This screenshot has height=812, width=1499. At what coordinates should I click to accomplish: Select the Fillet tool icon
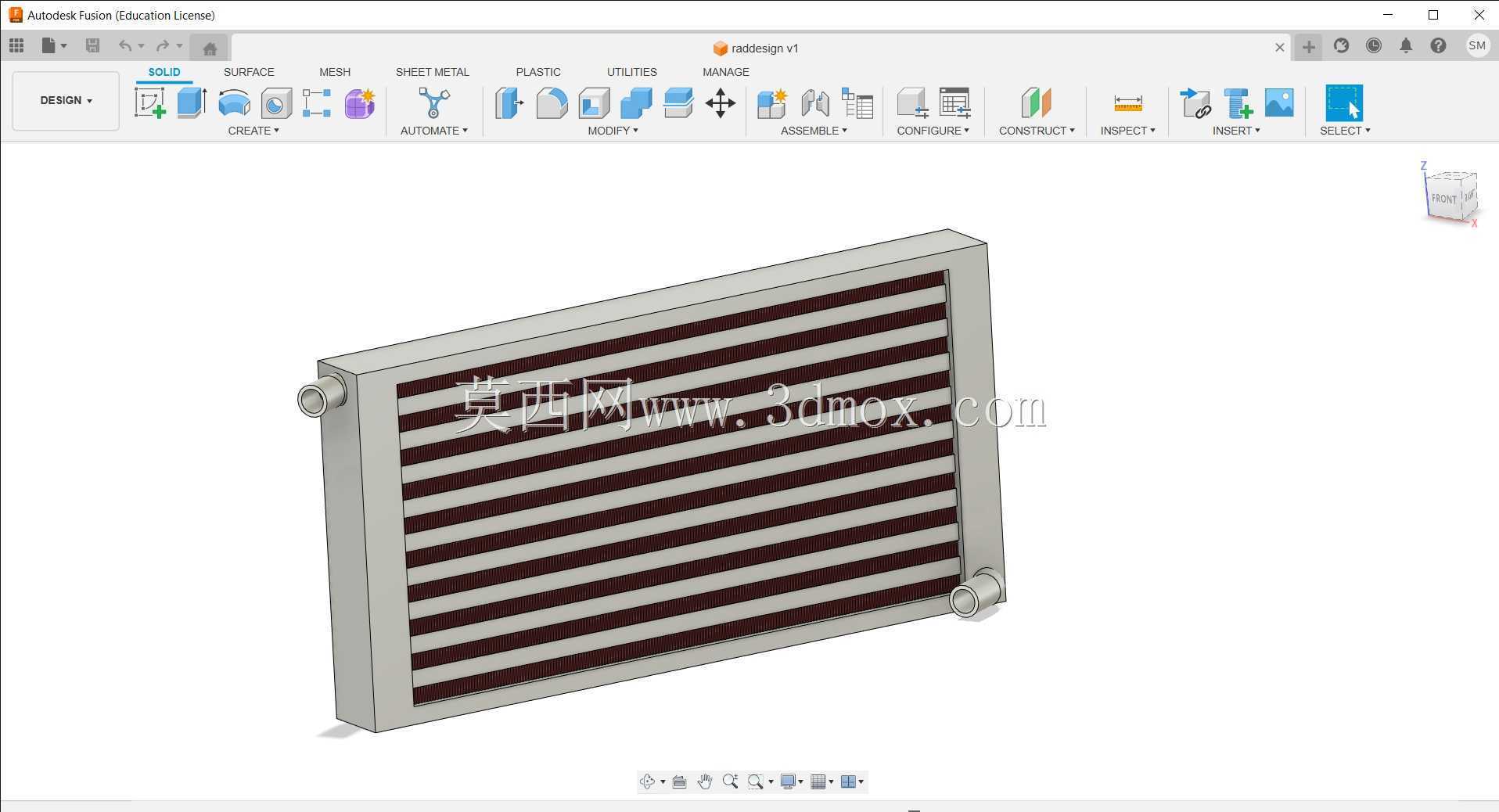coord(552,102)
